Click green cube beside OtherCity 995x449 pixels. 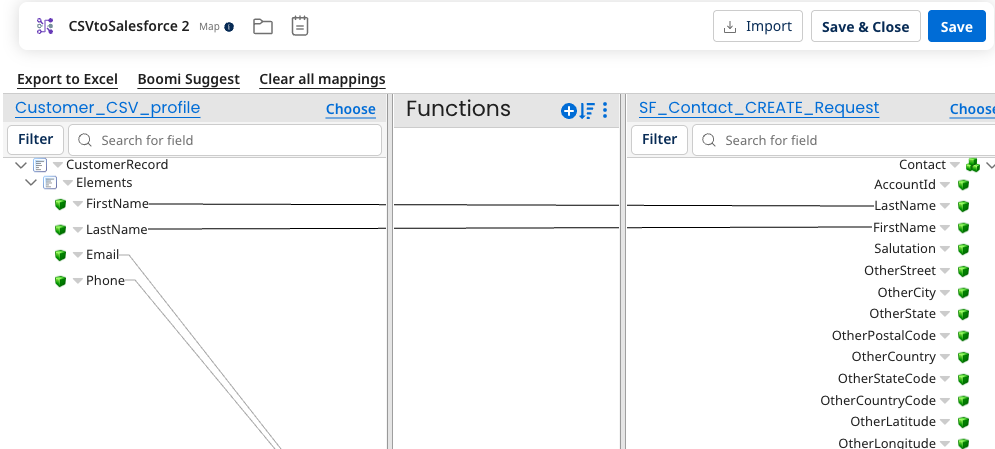point(963,293)
